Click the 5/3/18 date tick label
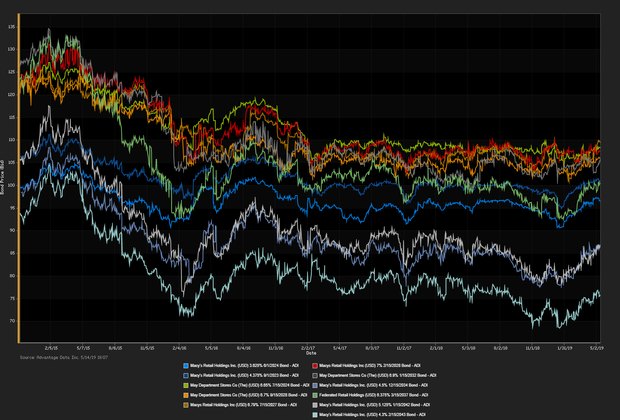This screenshot has height=420, width=620. [x=468, y=348]
